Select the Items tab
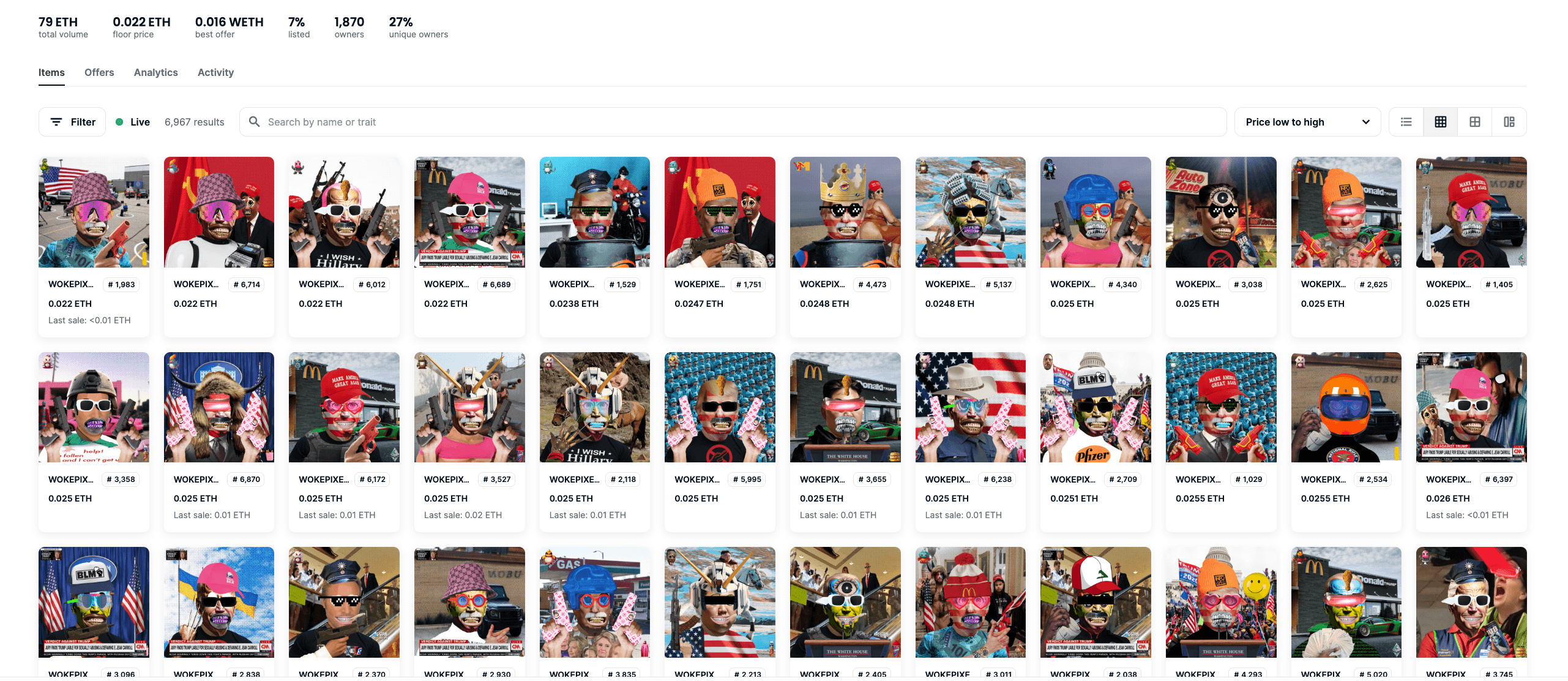1568x681 pixels. click(51, 72)
